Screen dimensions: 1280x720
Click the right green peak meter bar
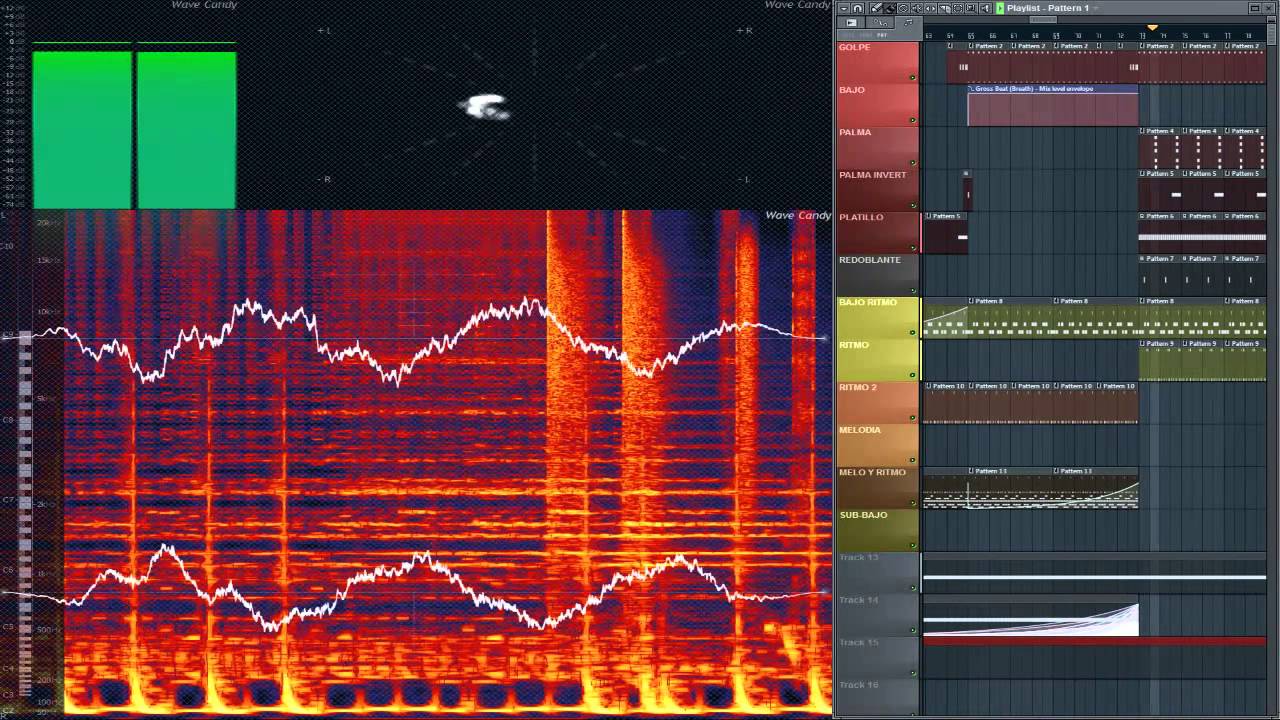point(186,130)
